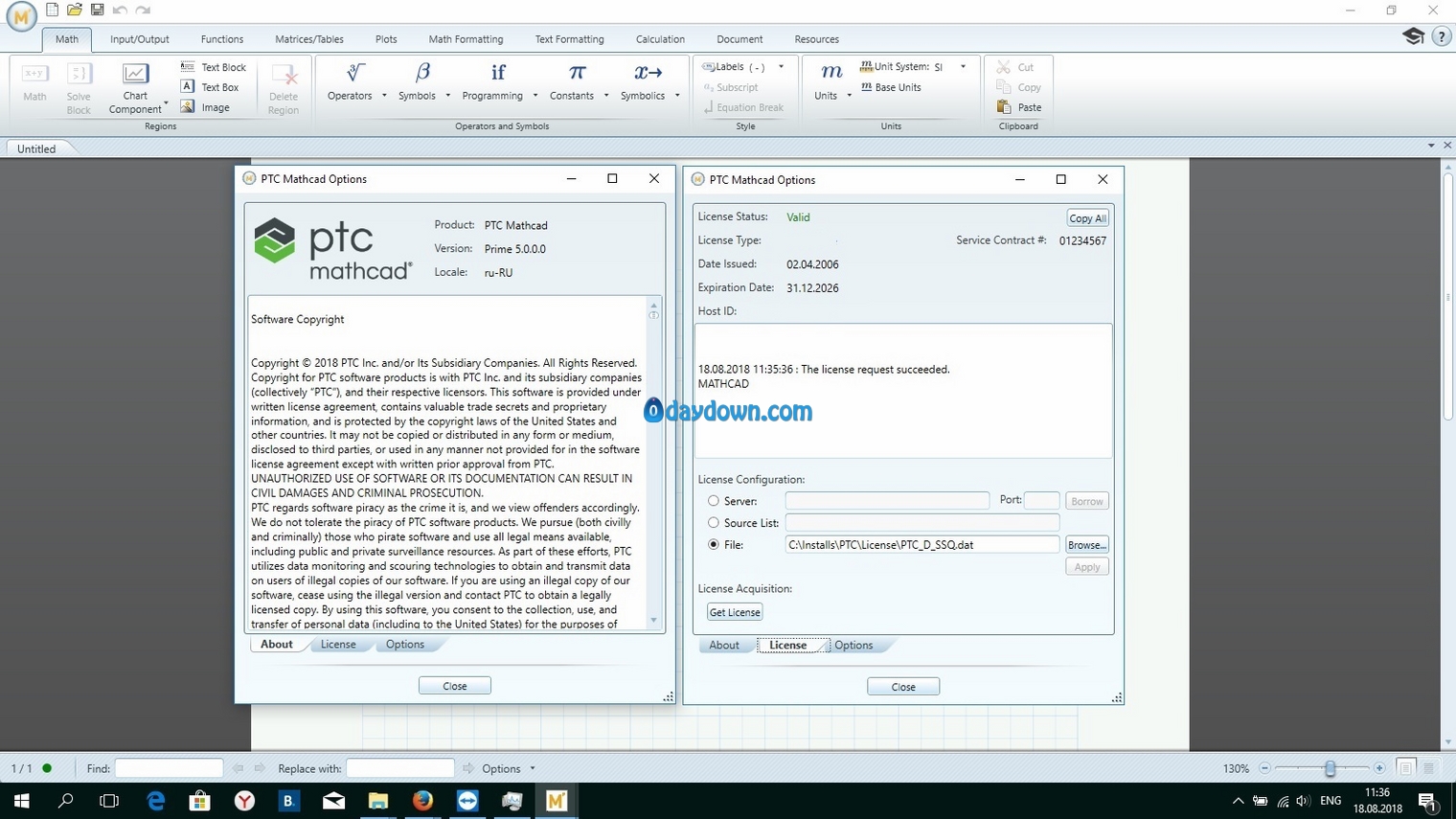This screenshot has height=819, width=1456.
Task: Insert an Image region
Action: tap(205, 107)
